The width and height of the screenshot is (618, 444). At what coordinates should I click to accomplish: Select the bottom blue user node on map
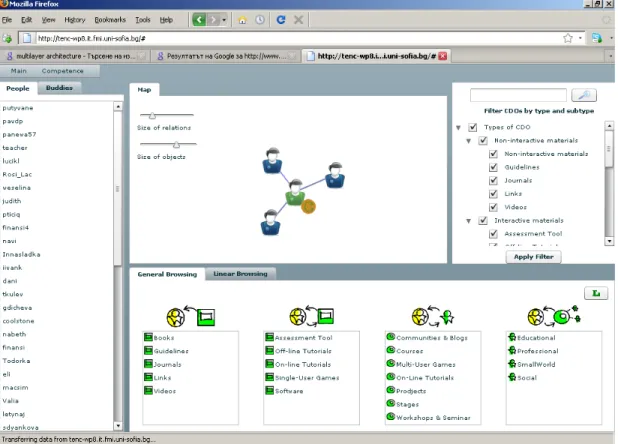[270, 222]
